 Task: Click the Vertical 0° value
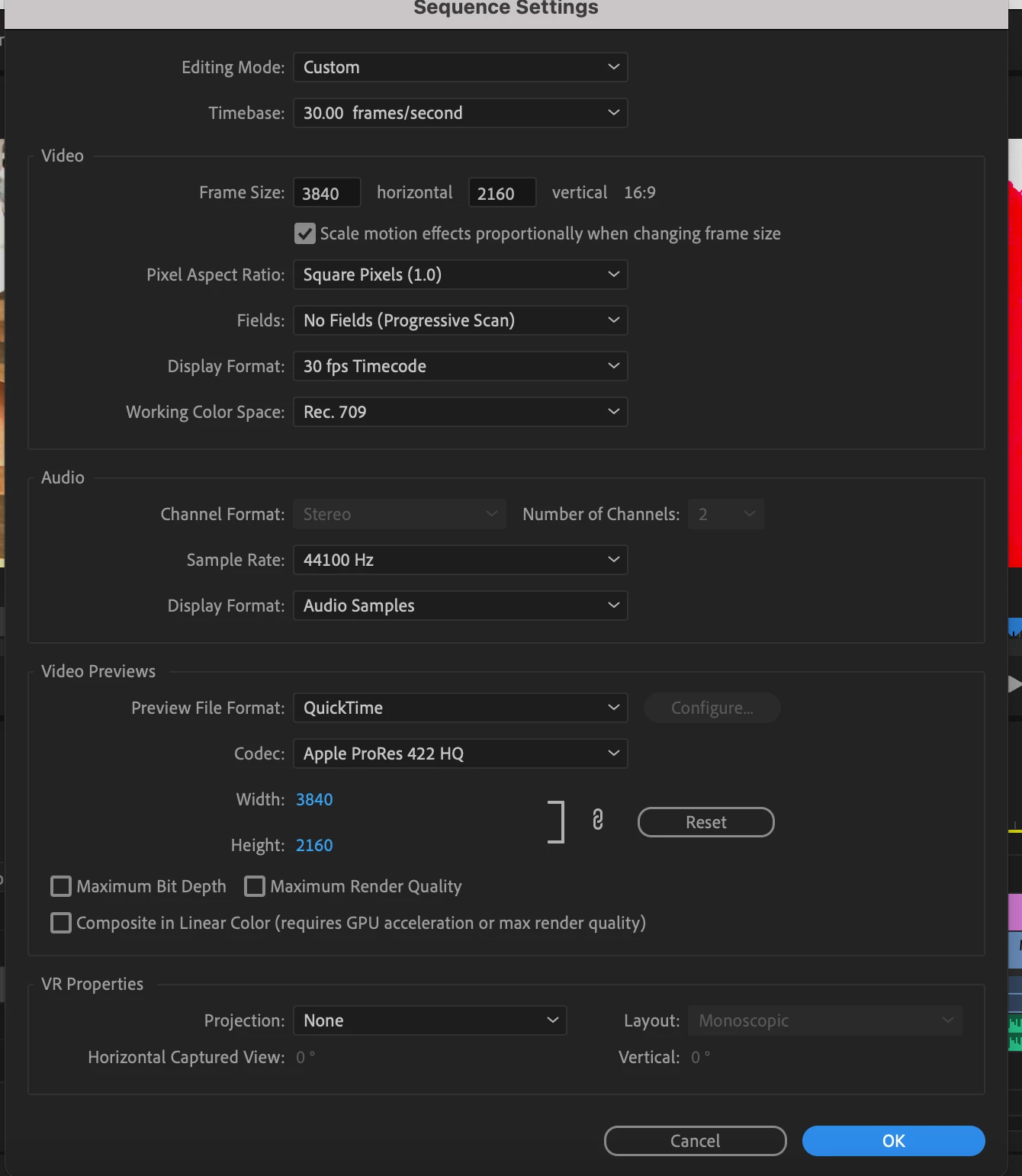point(701,1057)
